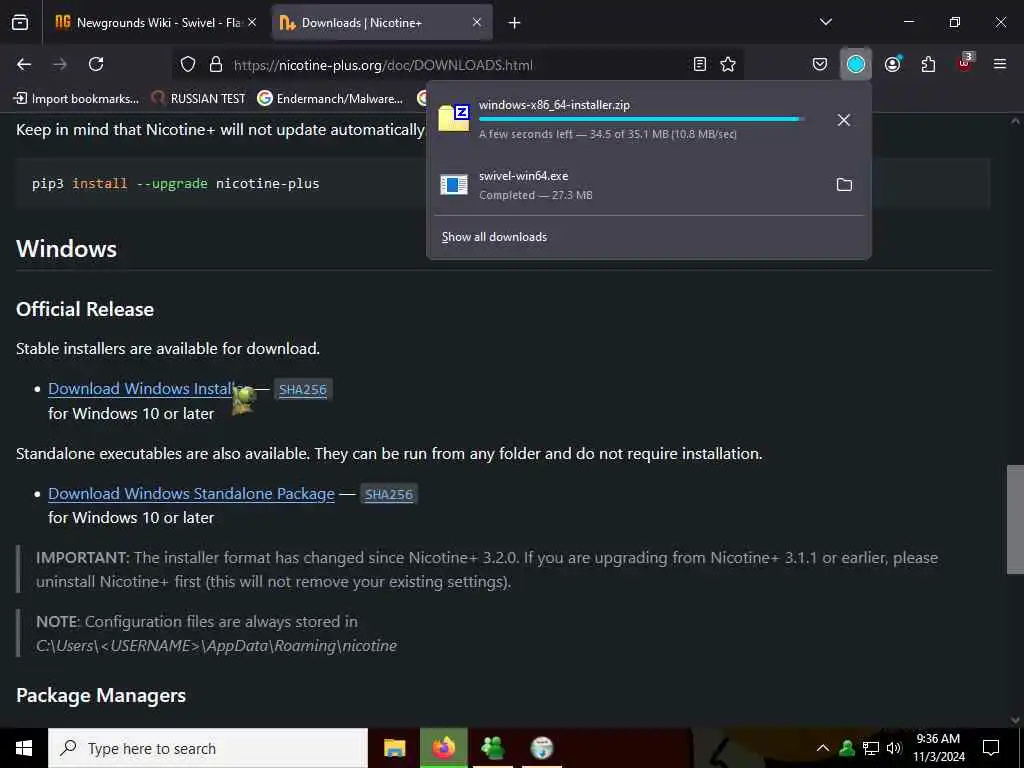This screenshot has width=1024, height=768.
Task: Open SHA256 link for Windows Installer
Action: pos(302,390)
